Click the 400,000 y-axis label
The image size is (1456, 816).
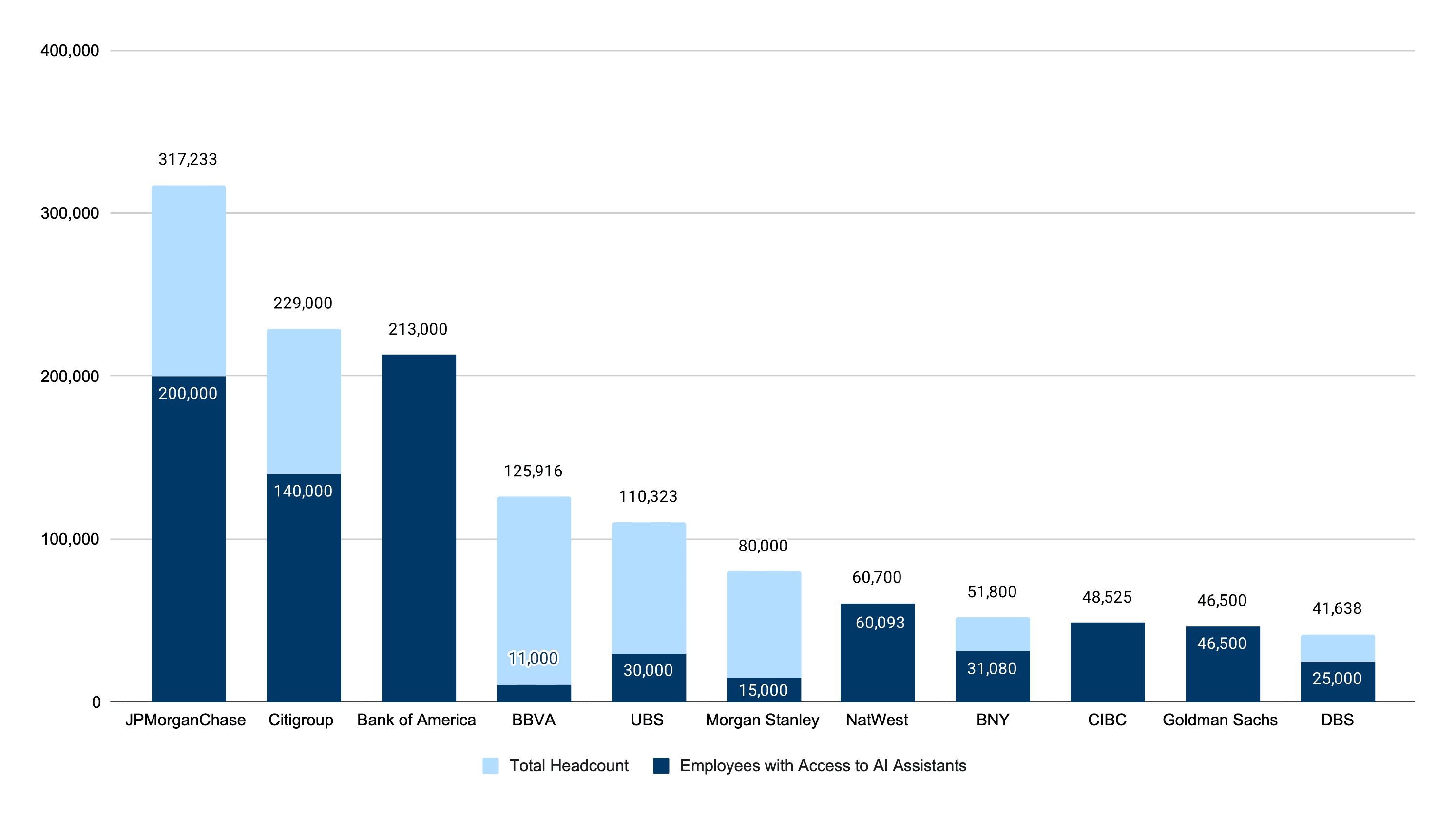coord(70,51)
